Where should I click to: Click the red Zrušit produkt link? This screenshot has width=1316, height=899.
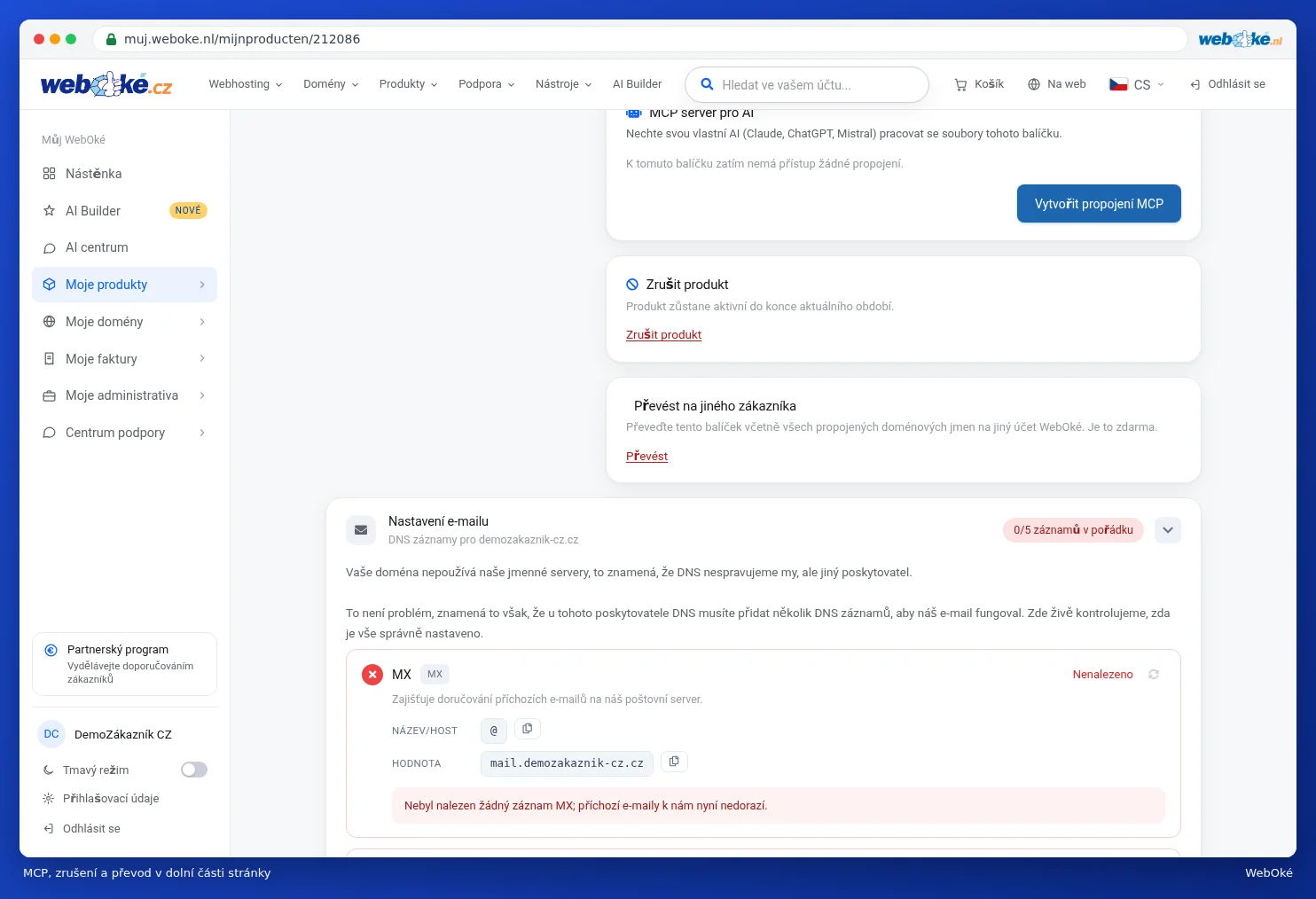click(x=663, y=335)
